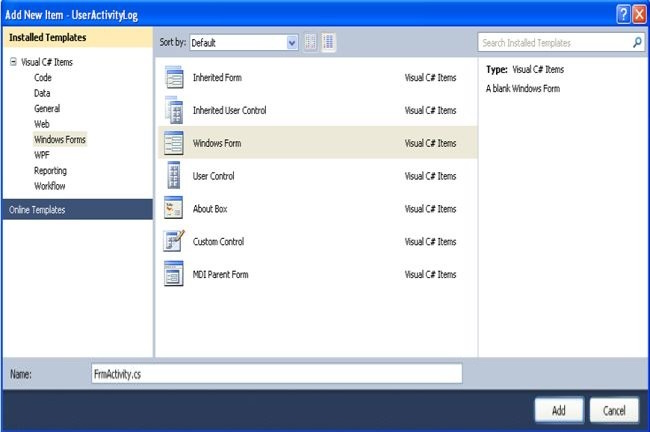Open the Installed Templates section

pos(78,37)
